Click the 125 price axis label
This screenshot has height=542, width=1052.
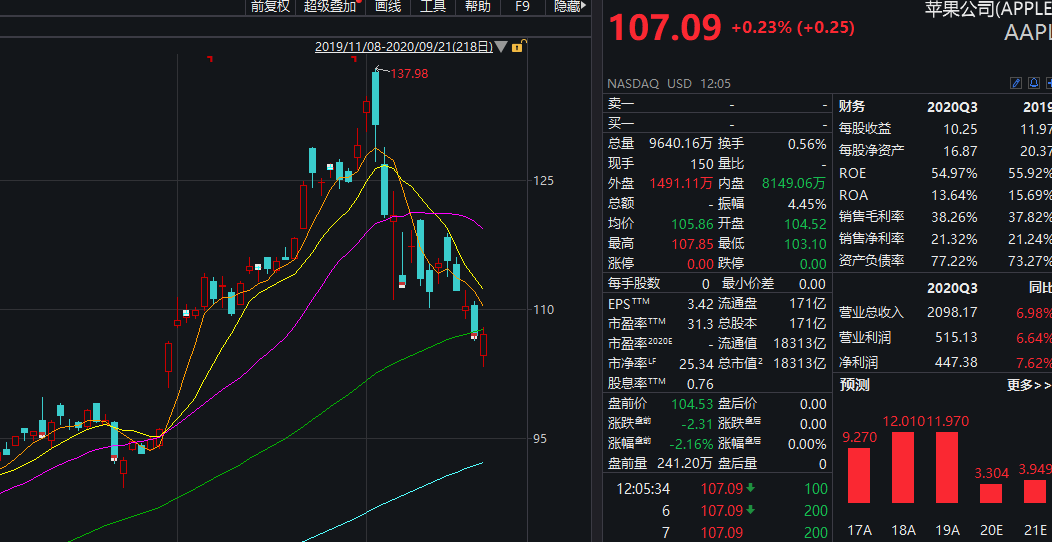543,180
